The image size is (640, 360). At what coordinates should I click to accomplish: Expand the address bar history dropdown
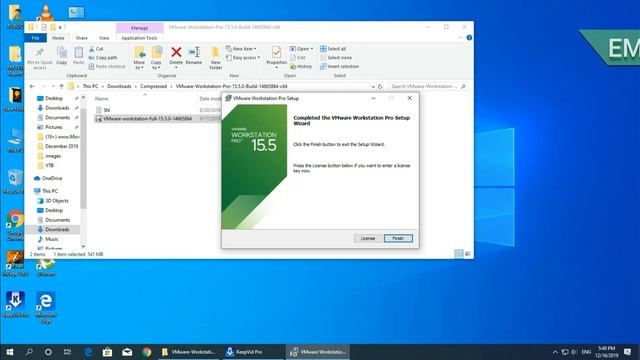(373, 87)
